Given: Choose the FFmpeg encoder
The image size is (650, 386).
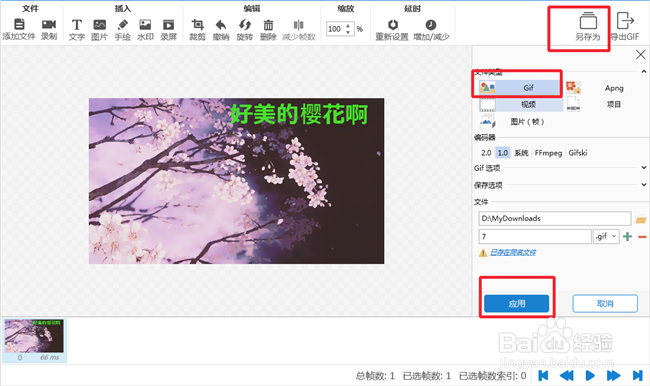Looking at the screenshot, I should (x=548, y=153).
